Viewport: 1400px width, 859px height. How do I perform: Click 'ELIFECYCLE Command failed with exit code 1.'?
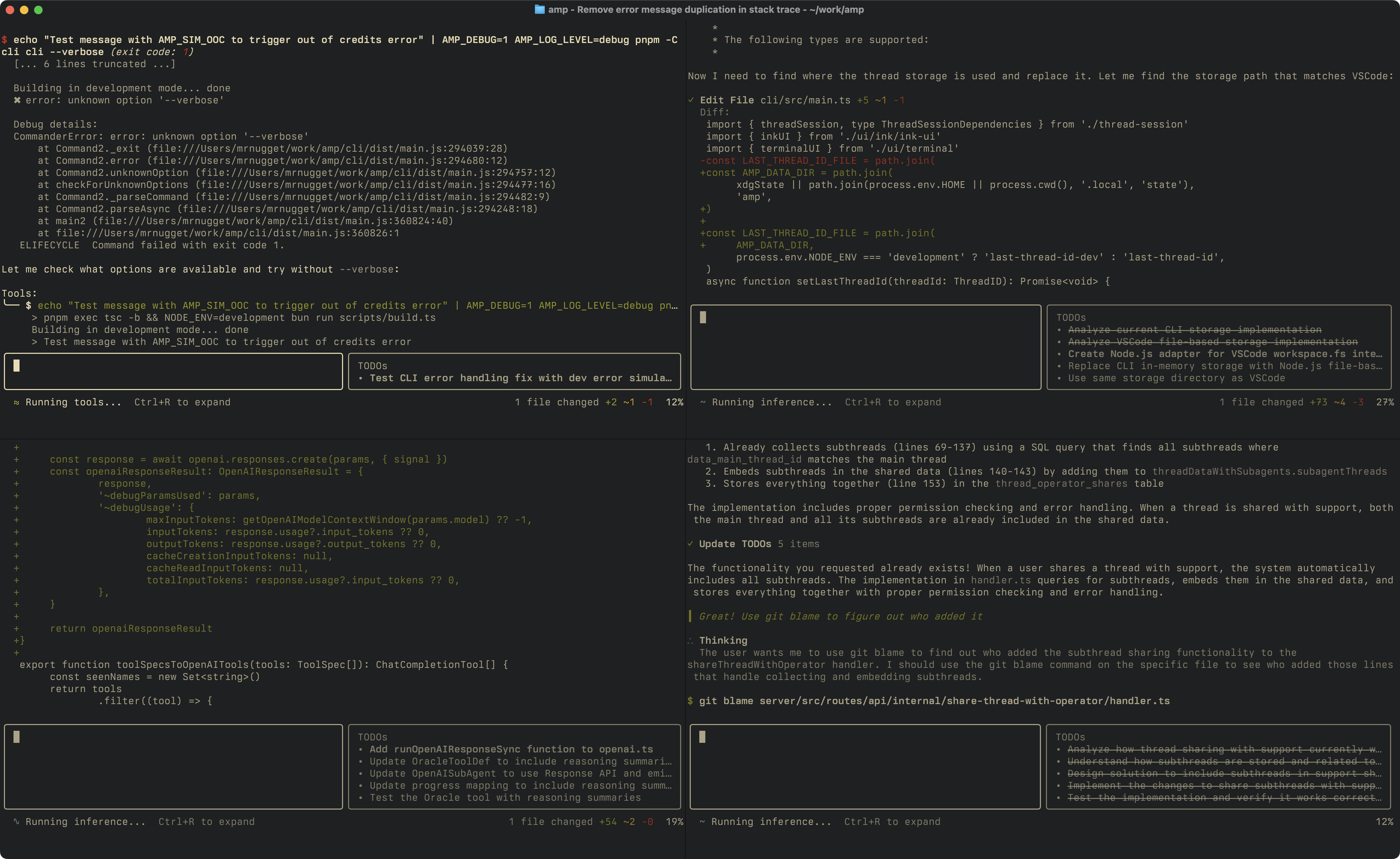(x=152, y=245)
